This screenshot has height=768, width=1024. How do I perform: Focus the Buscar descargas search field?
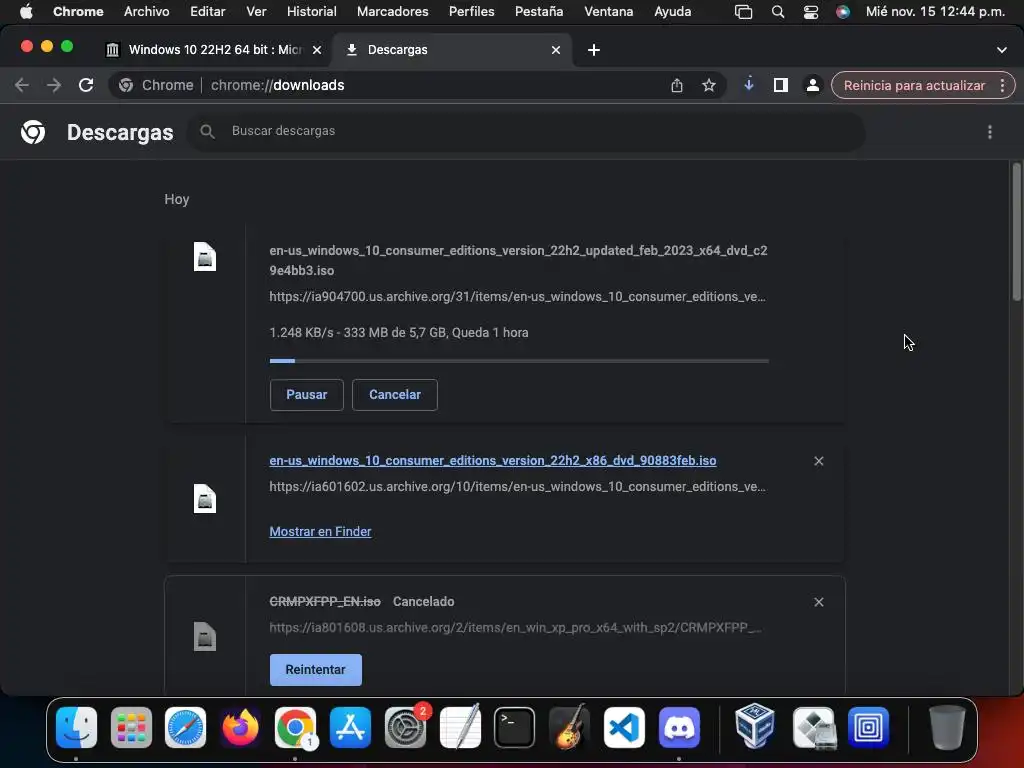(526, 132)
